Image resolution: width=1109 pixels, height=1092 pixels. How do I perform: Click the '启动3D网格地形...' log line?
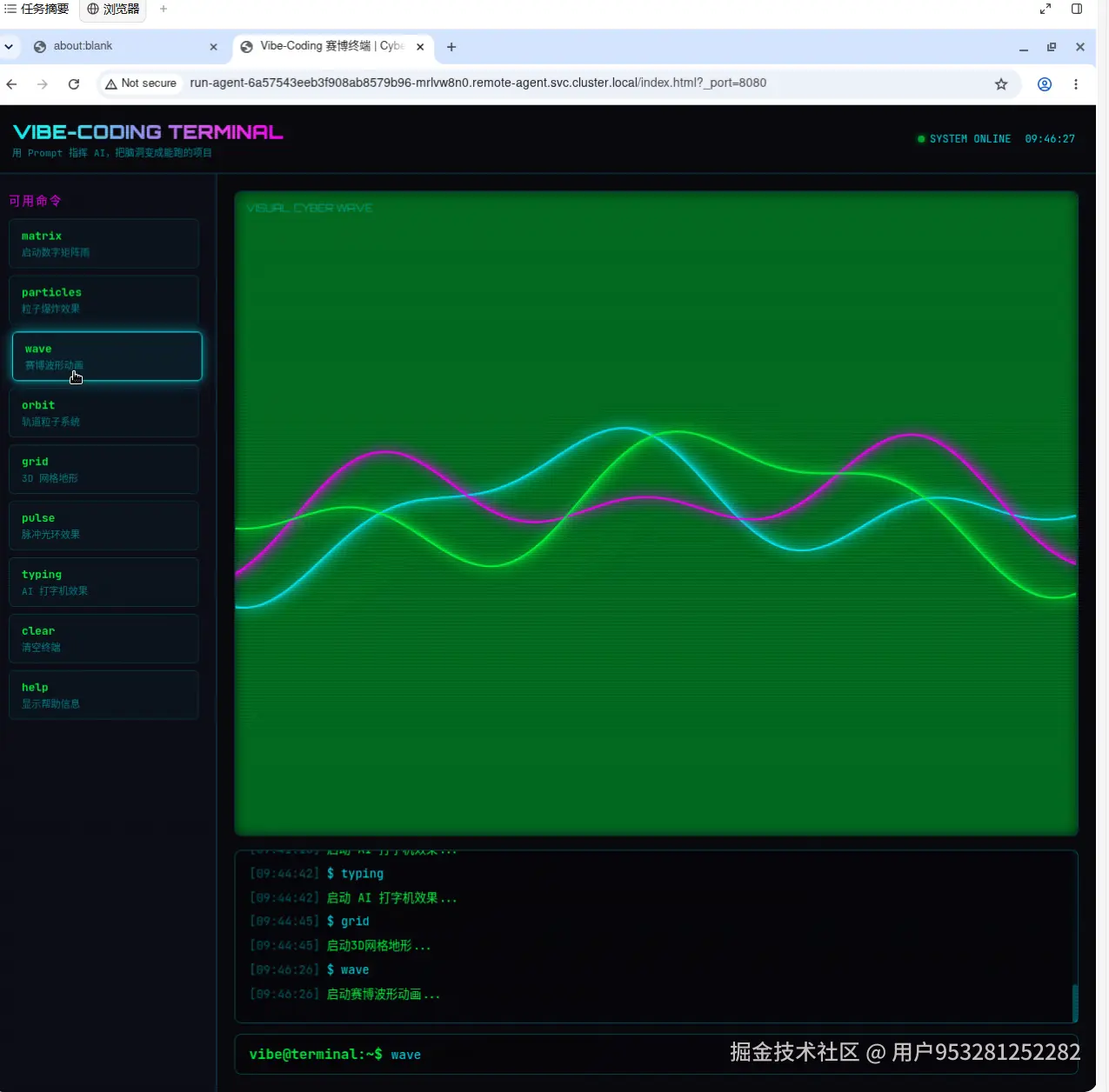pos(378,946)
